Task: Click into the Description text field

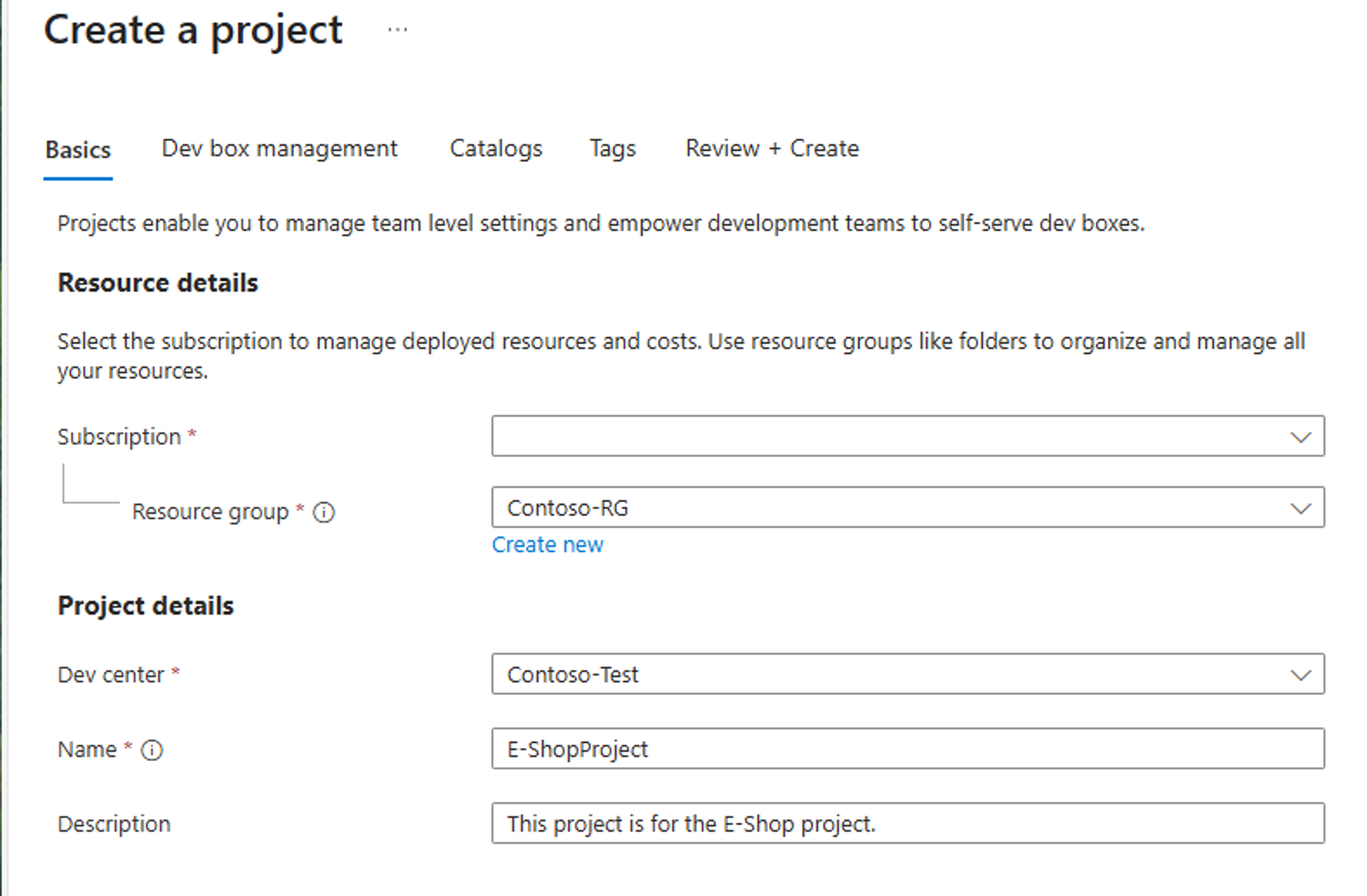Action: [x=907, y=824]
